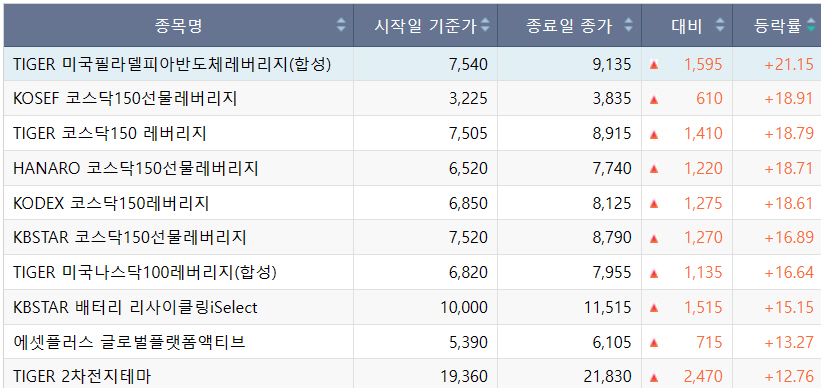The height and width of the screenshot is (388, 821).
Task: Click change value 1,410
Action: pyautogui.click(x=703, y=134)
